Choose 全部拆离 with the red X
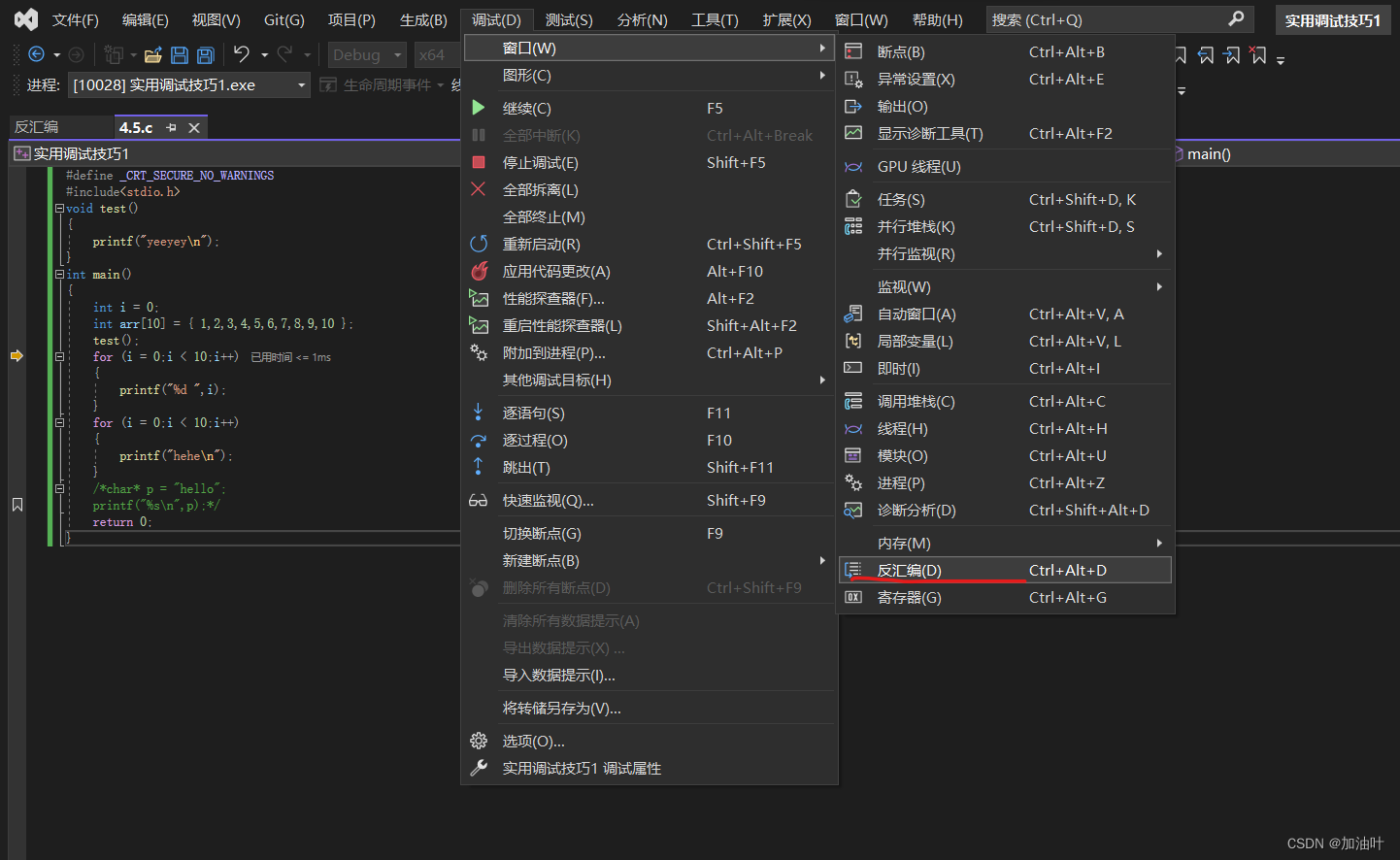 [478, 189]
